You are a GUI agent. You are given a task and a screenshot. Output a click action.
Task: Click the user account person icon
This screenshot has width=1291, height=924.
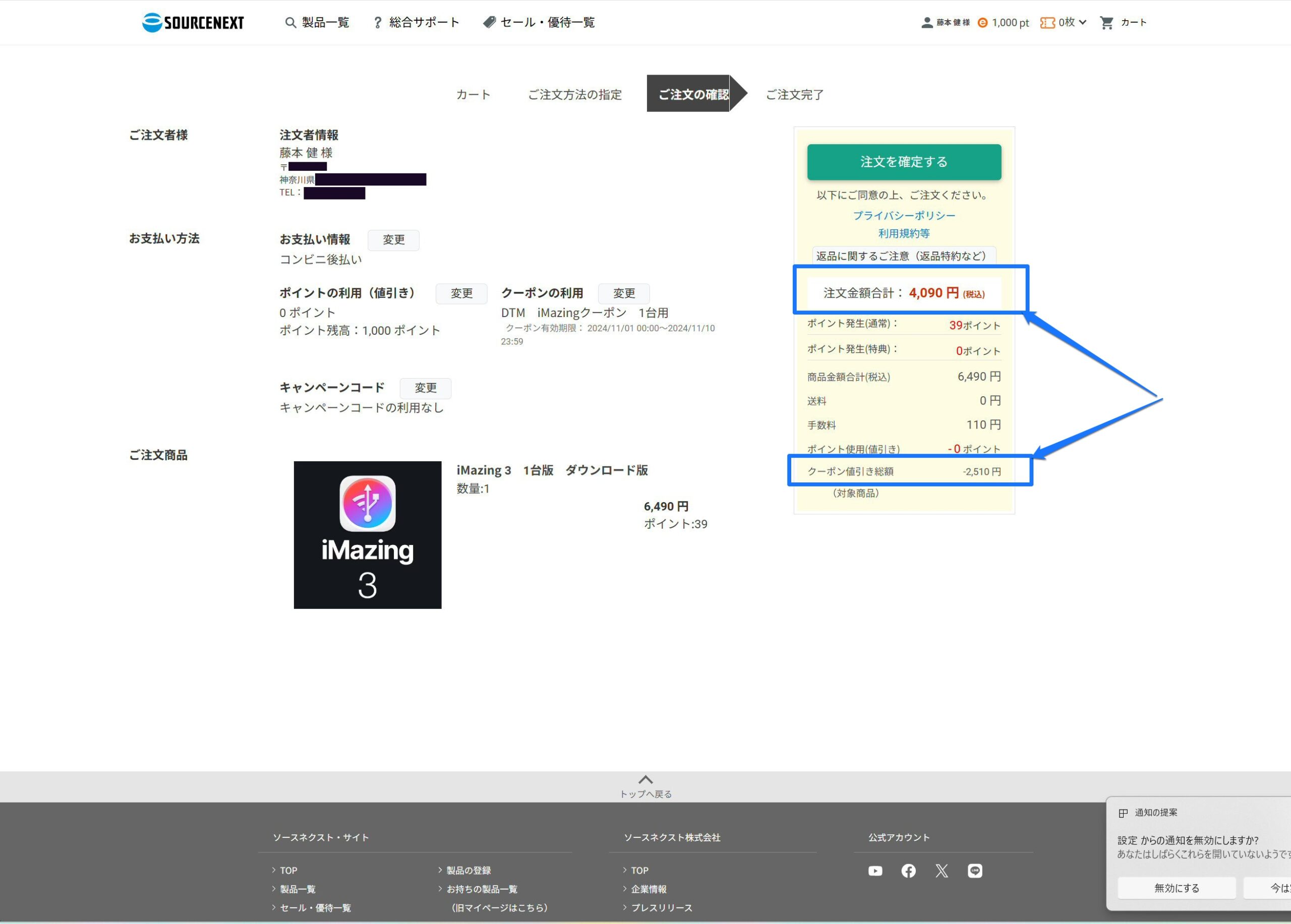pos(927,23)
